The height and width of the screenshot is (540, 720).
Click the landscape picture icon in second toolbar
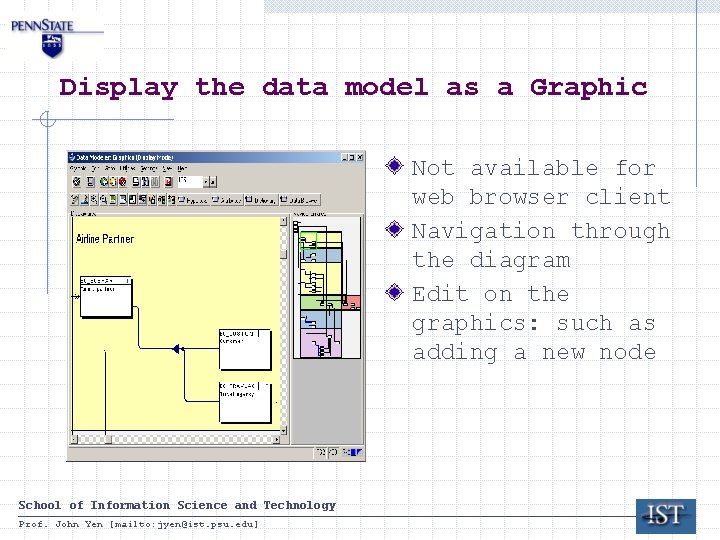[x=84, y=199]
